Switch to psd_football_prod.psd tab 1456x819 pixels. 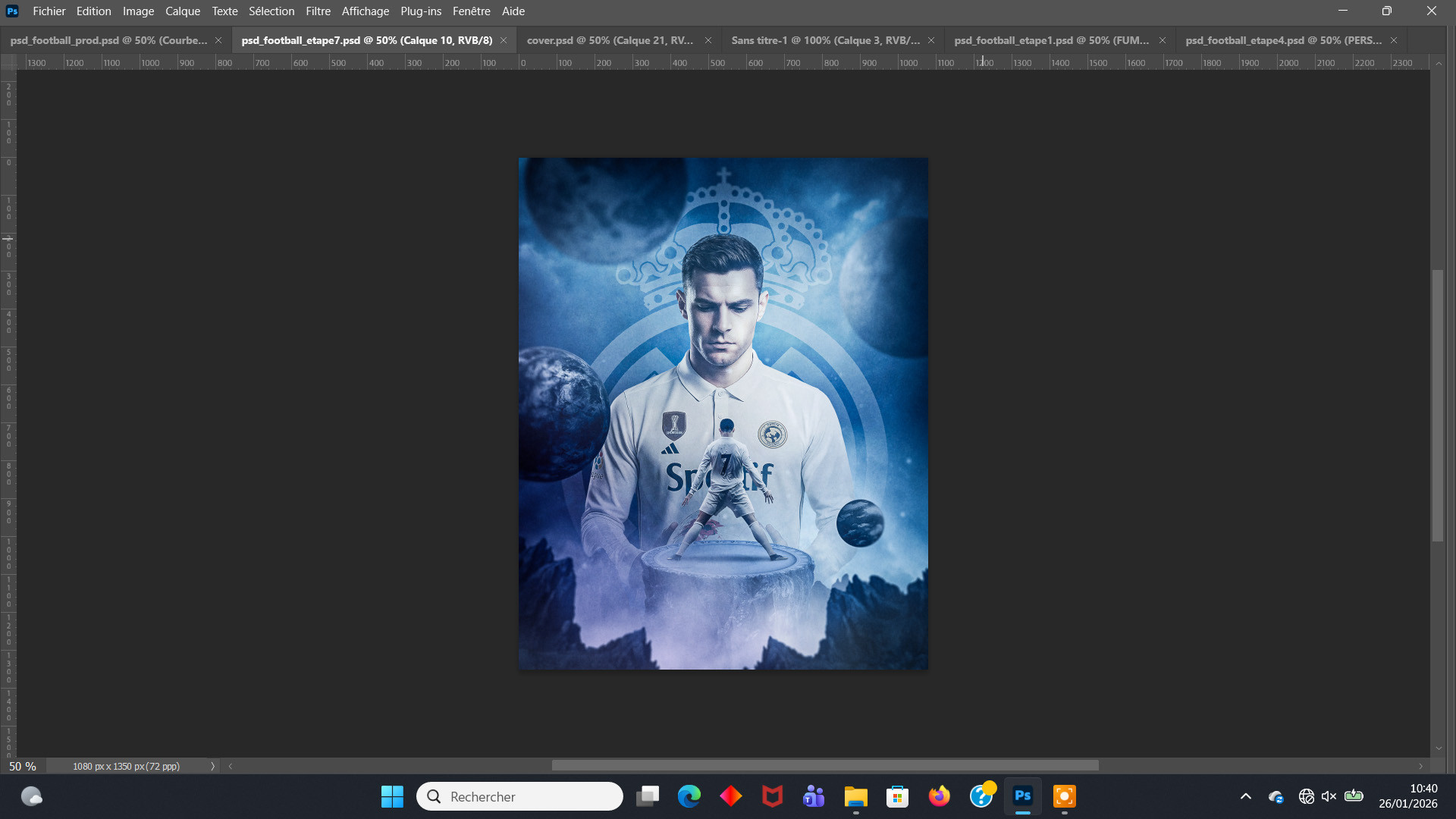pyautogui.click(x=108, y=40)
